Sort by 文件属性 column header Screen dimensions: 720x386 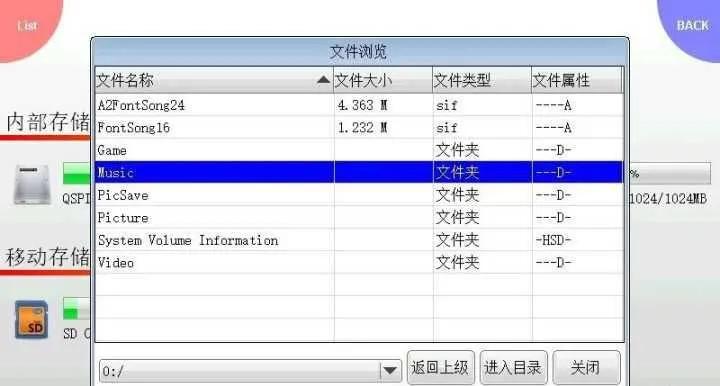tap(577, 80)
